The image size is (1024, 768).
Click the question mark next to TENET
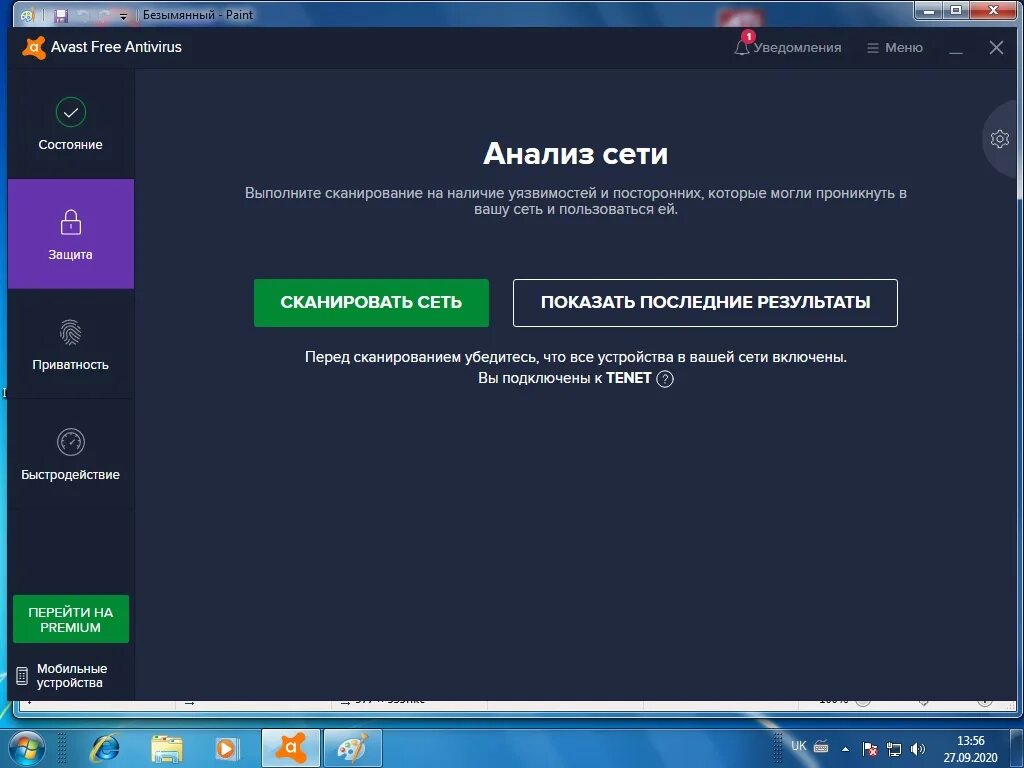tap(664, 379)
